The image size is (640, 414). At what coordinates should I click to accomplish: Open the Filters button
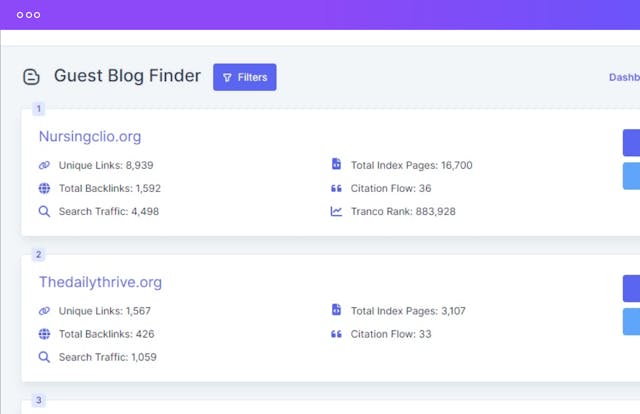tap(244, 77)
